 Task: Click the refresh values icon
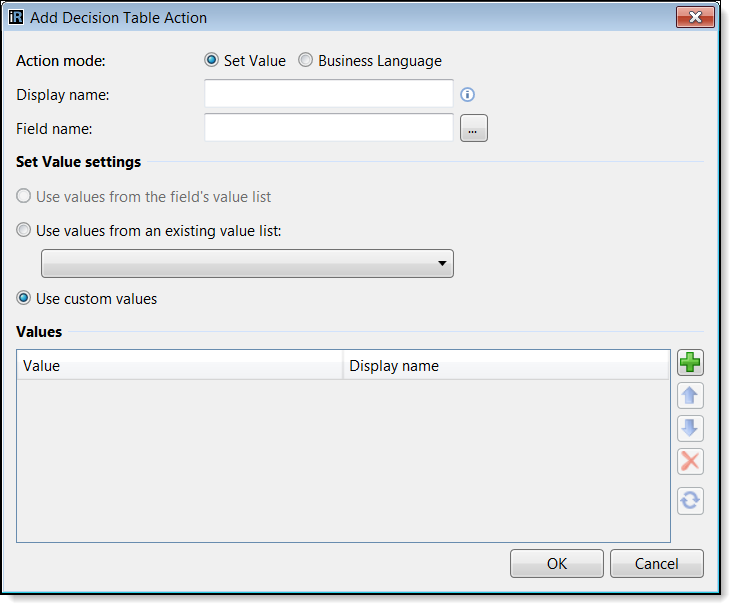(x=690, y=501)
